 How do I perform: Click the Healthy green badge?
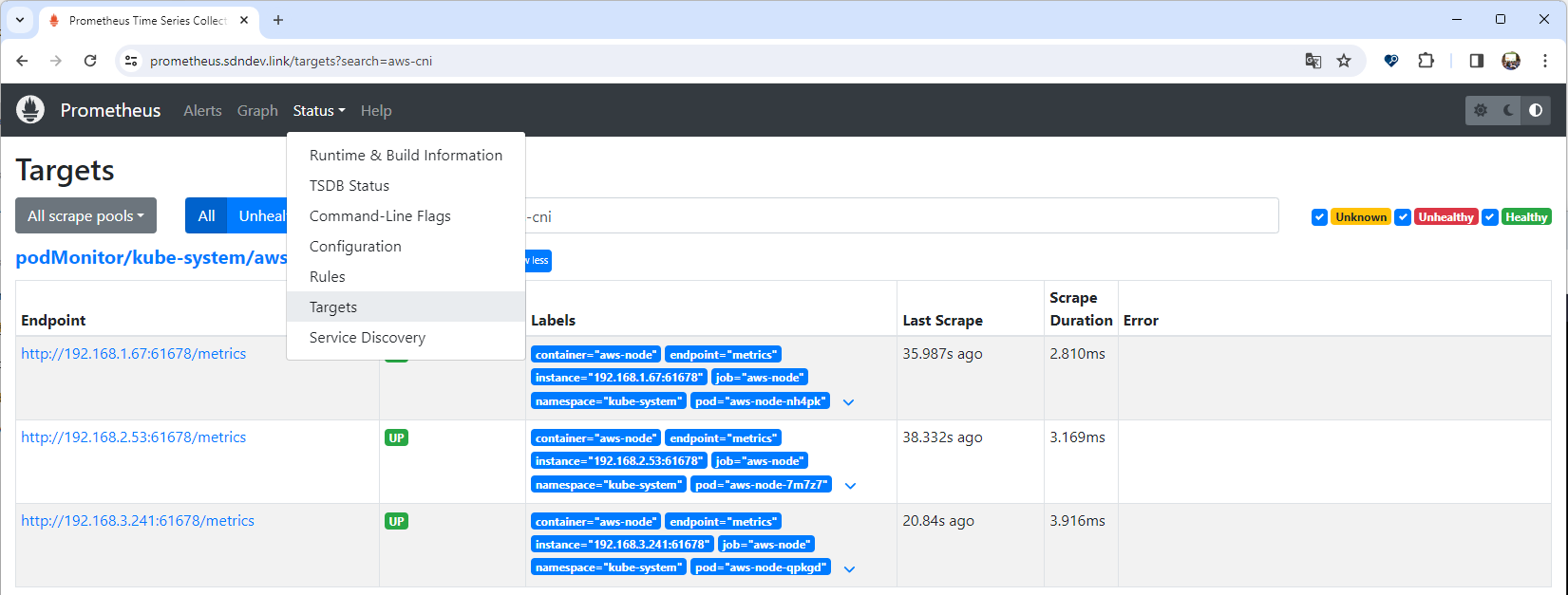tap(1526, 217)
